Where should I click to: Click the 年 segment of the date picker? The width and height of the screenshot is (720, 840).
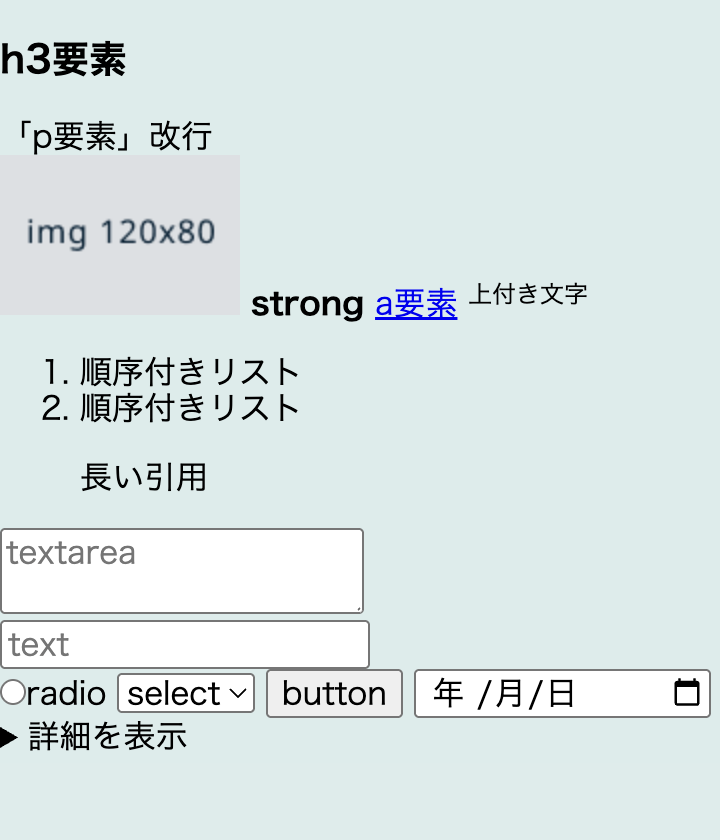coord(447,693)
